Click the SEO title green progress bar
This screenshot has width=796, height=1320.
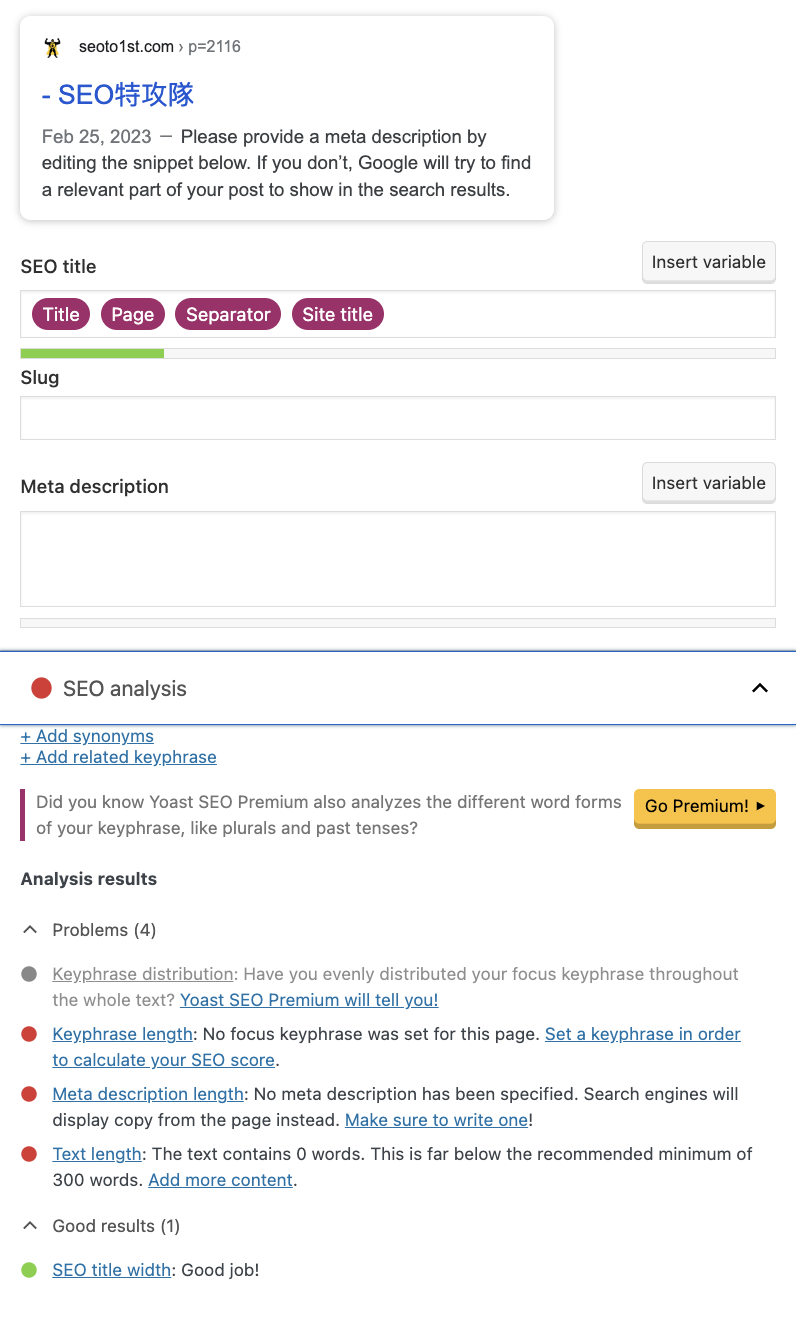click(x=92, y=353)
